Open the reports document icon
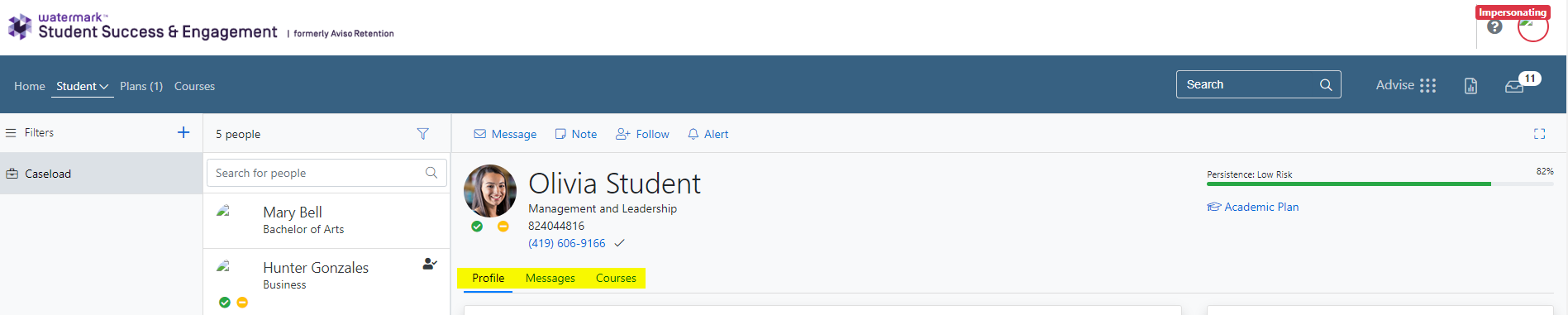1568x315 pixels. click(x=1470, y=86)
